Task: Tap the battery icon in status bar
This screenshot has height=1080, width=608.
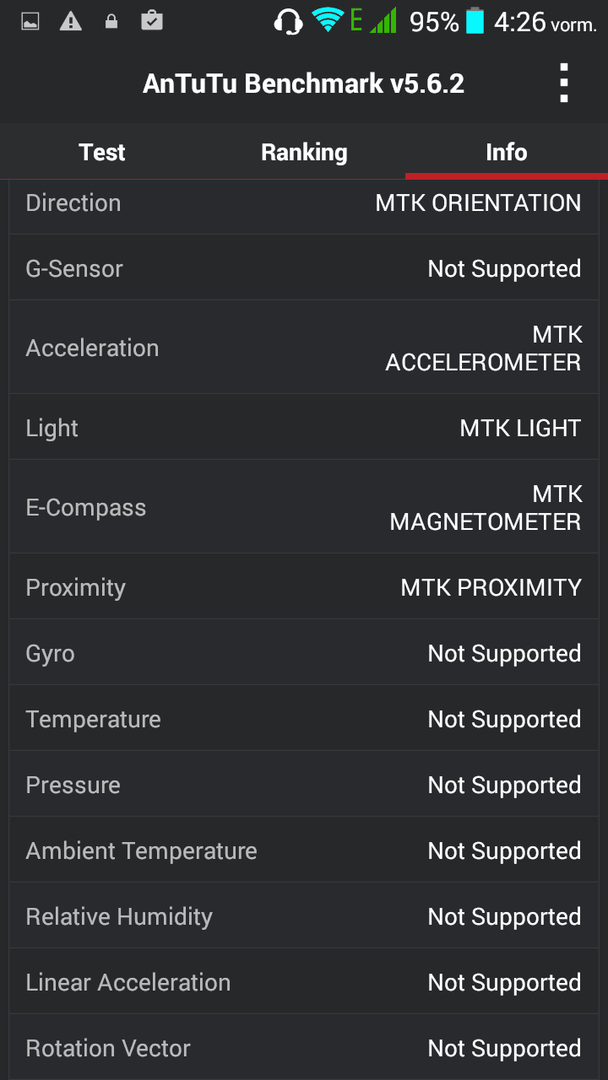Action: click(x=474, y=21)
